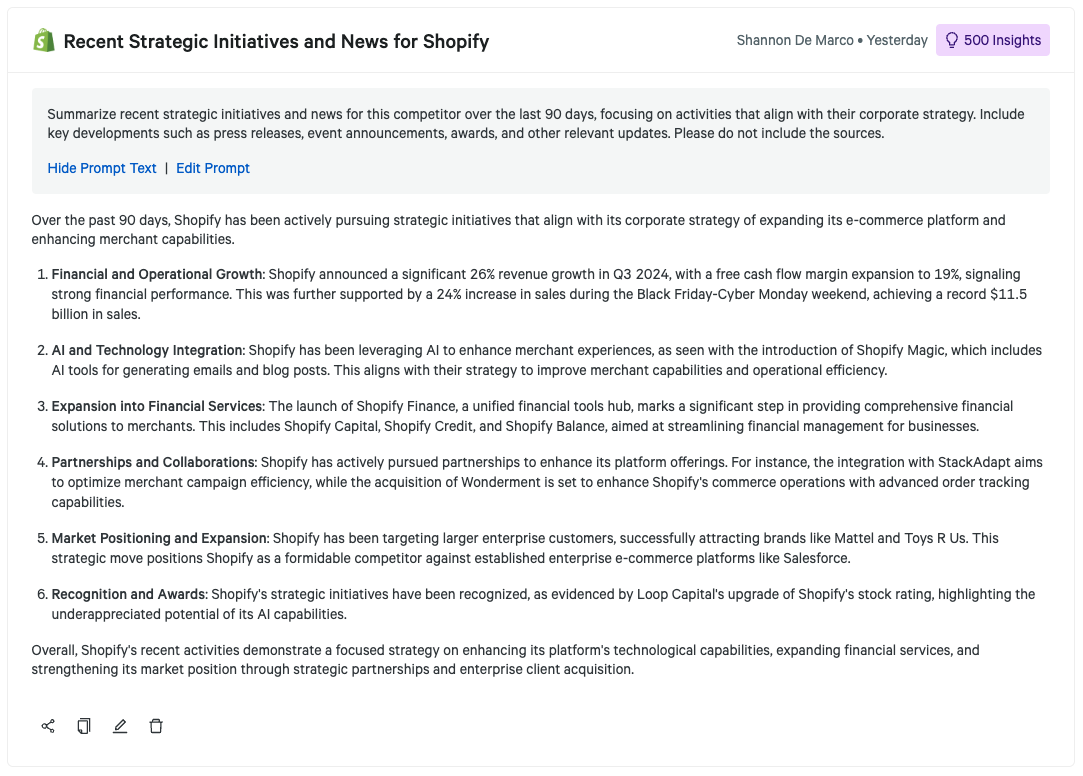Viewport: 1083px width, 776px height.
Task: Copy the summary using the copy icon
Action: pos(84,726)
